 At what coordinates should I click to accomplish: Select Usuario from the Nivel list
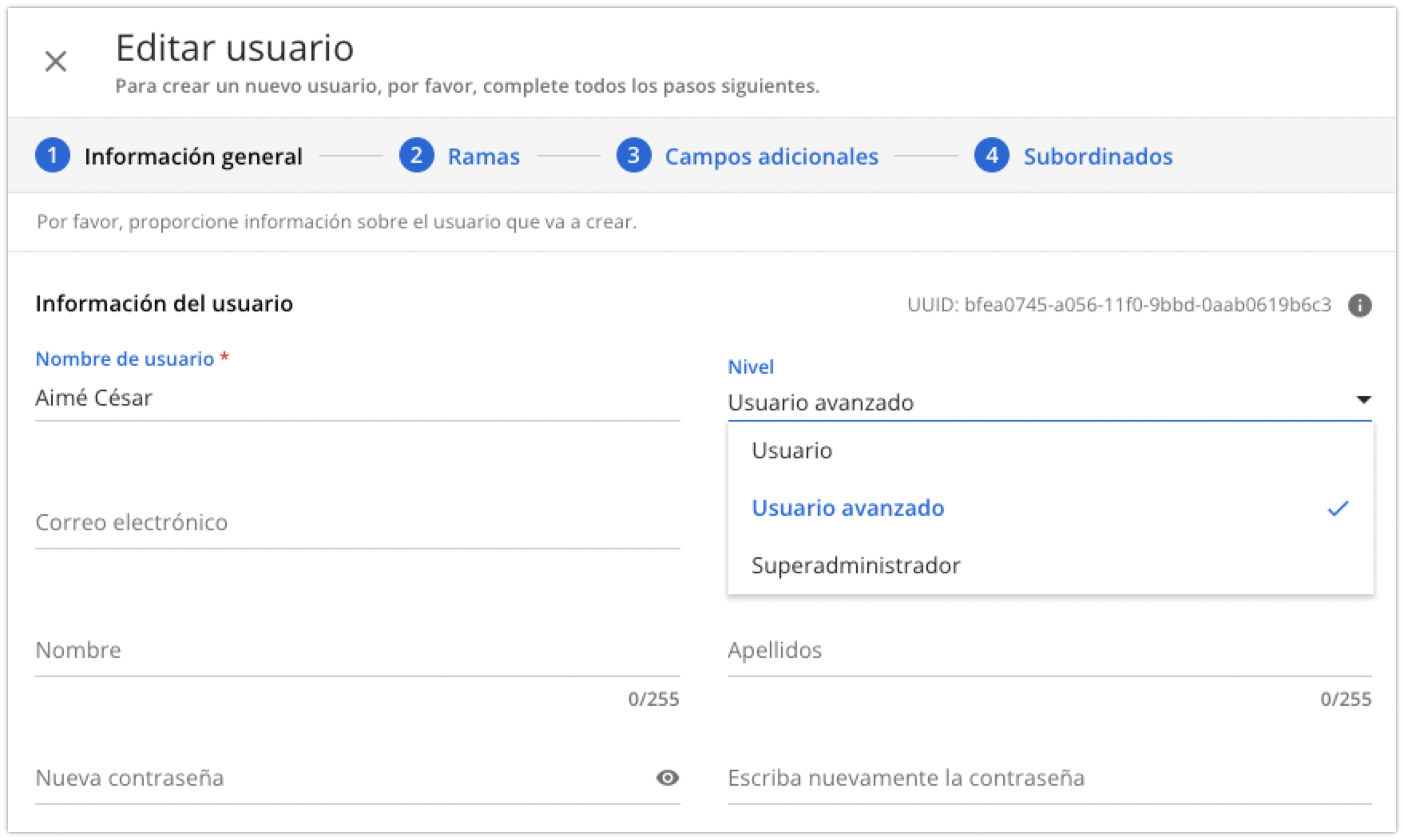(791, 450)
